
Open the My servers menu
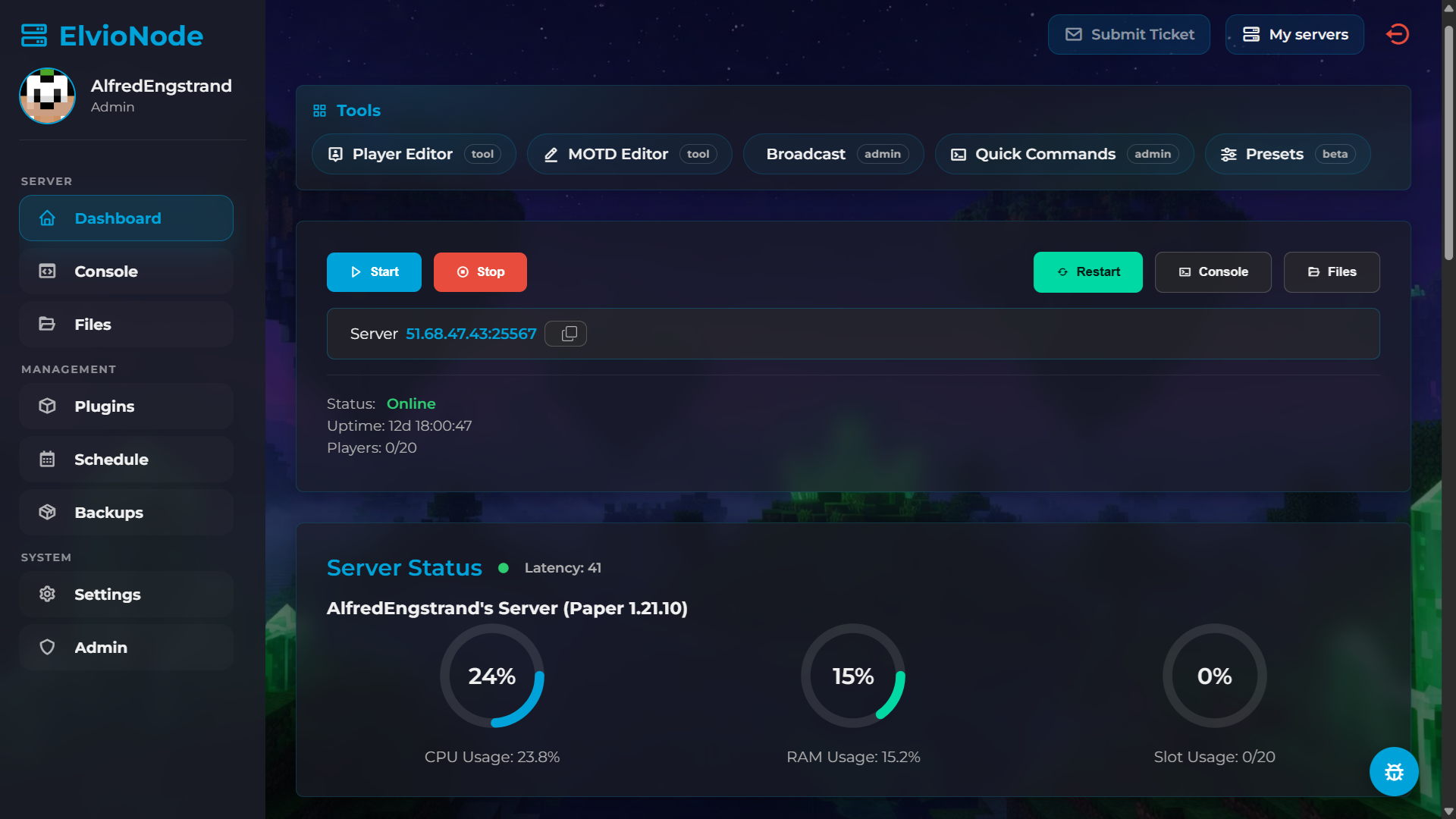point(1294,34)
